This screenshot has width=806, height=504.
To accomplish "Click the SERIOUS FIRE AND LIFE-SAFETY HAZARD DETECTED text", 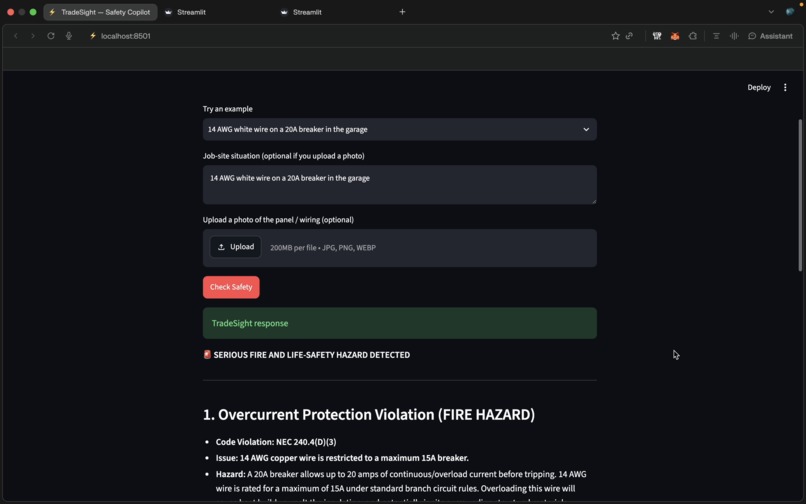I will [x=312, y=355].
